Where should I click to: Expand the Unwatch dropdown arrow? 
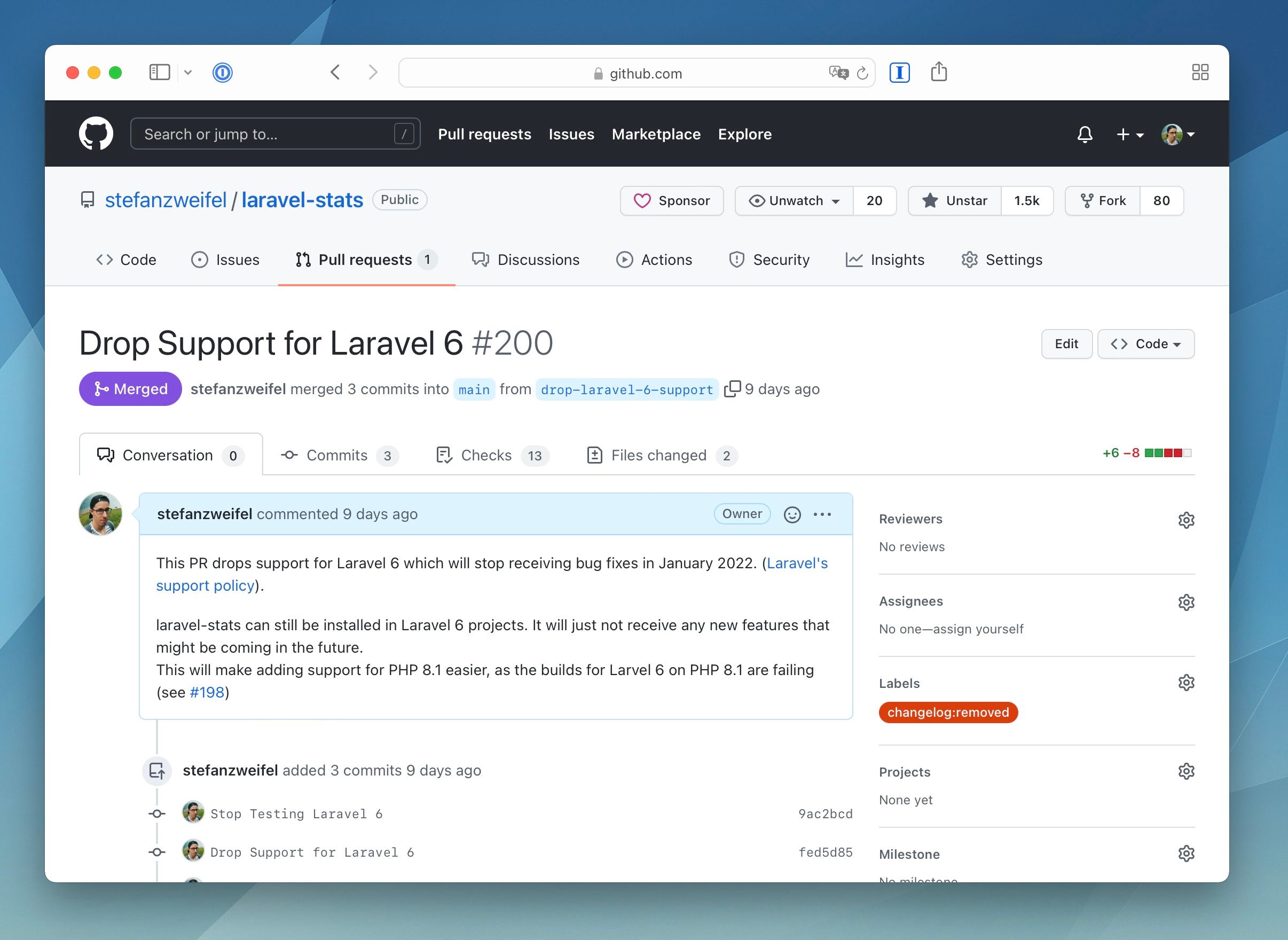pyautogui.click(x=836, y=200)
